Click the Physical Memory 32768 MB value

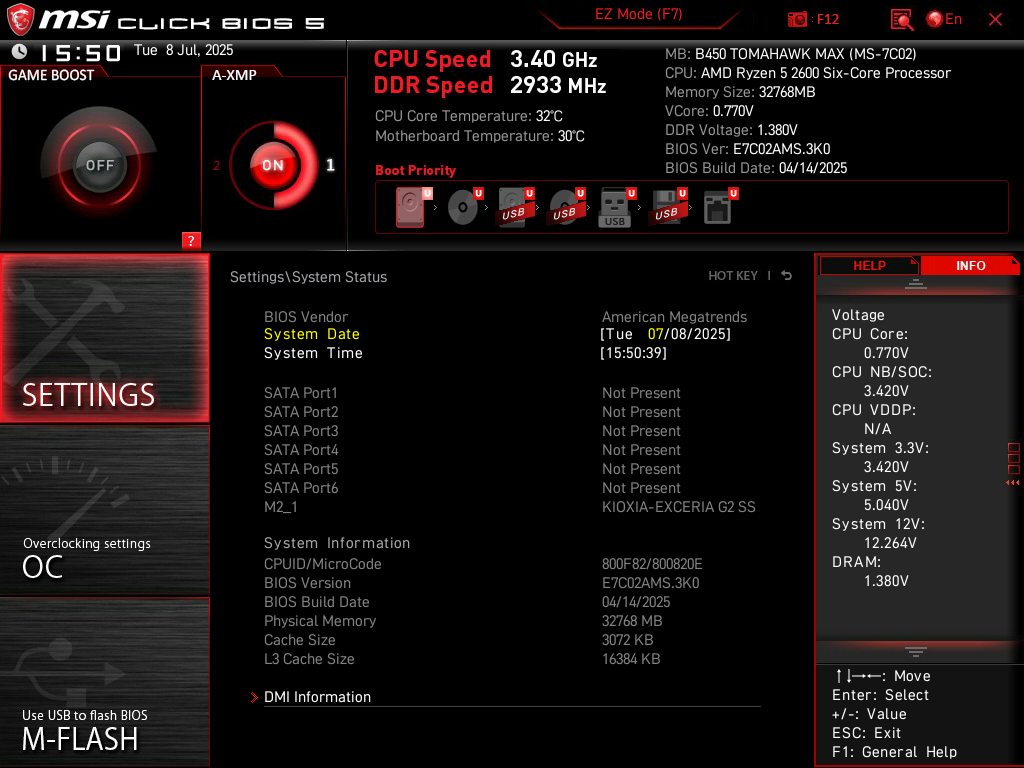[632, 620]
